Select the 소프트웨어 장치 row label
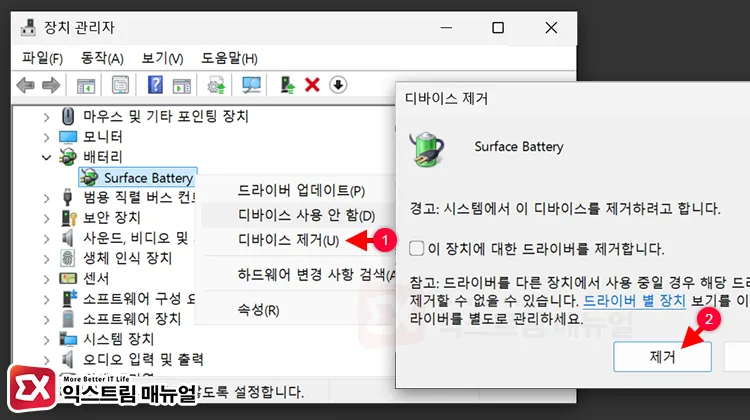This screenshot has height=420, width=750. 132,319
